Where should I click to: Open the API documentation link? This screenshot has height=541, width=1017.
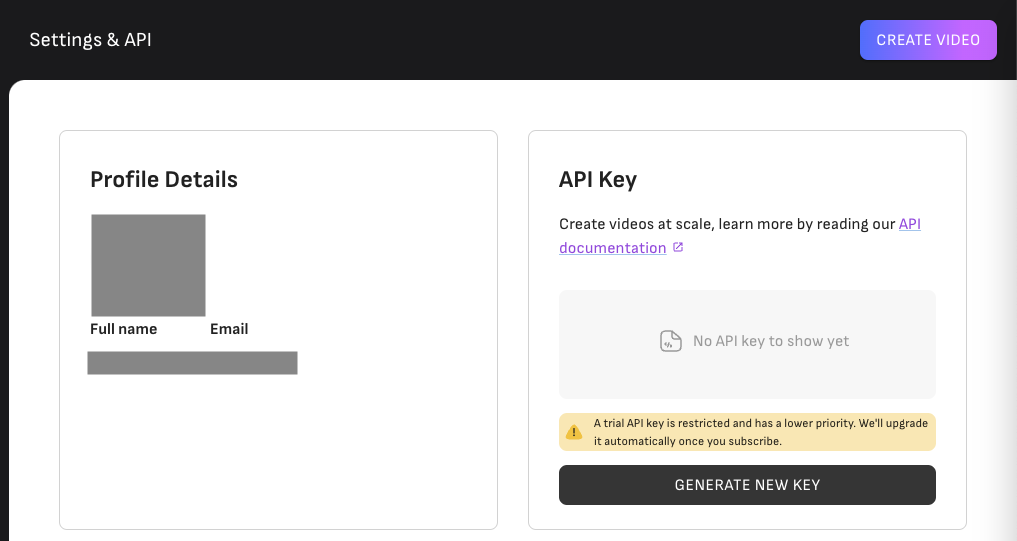click(x=612, y=248)
